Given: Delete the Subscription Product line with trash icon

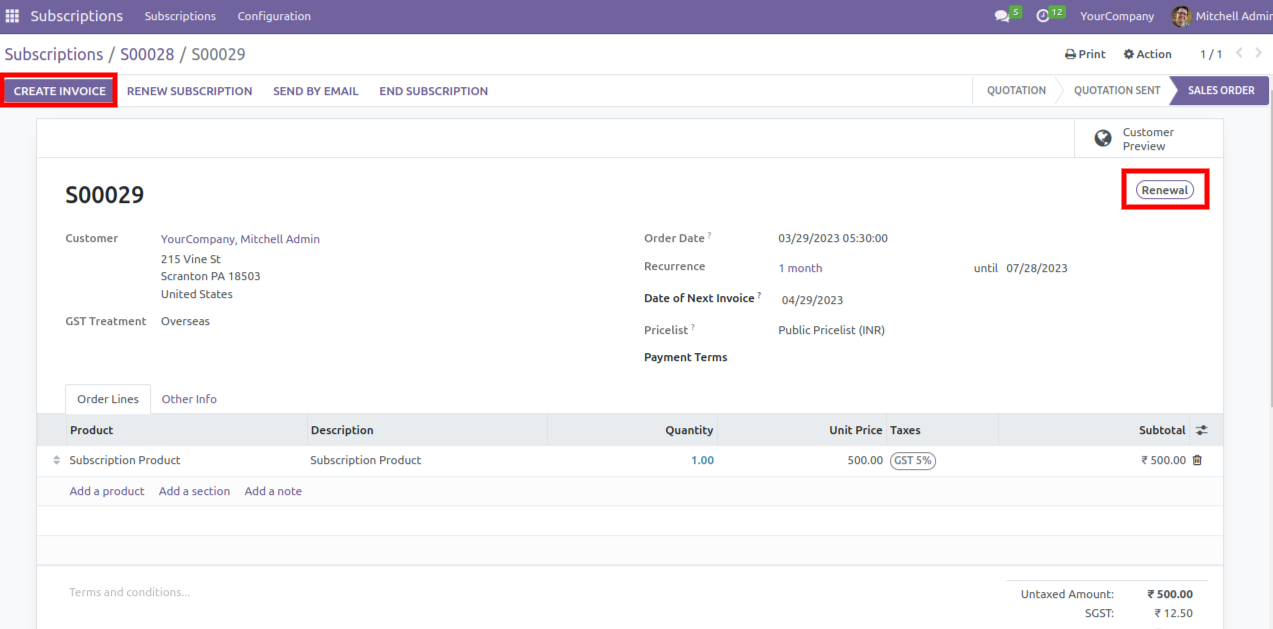Looking at the screenshot, I should 1197,460.
